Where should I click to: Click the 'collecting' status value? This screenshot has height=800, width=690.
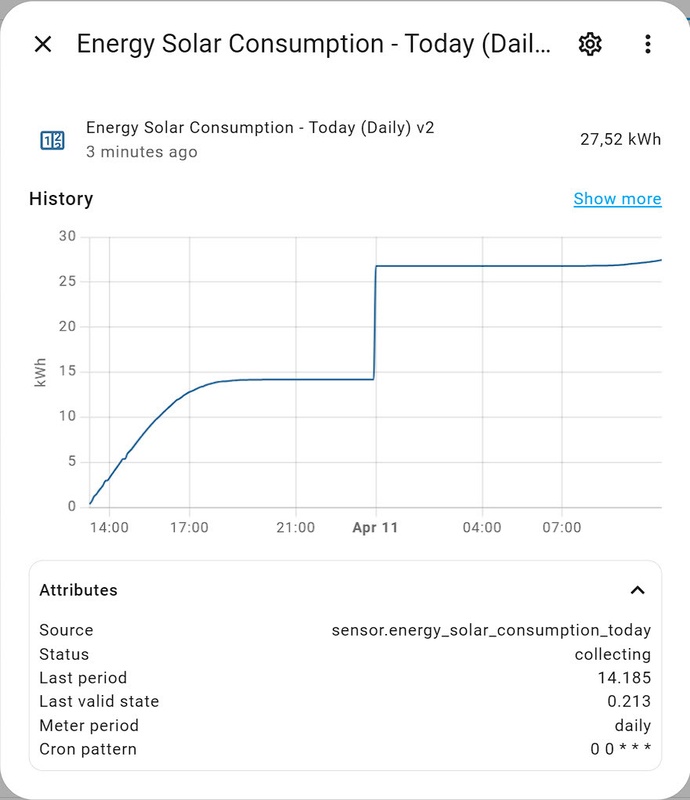click(612, 654)
